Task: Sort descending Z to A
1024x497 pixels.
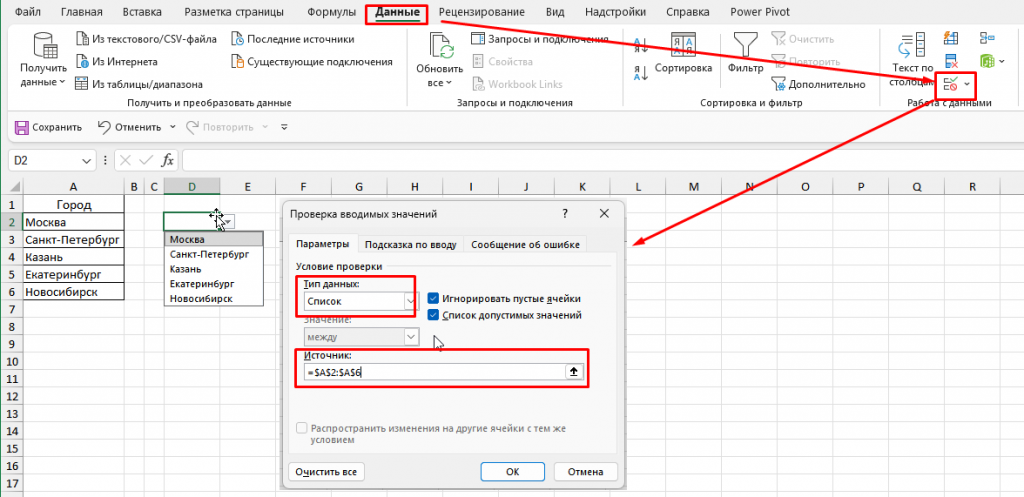Action: tap(641, 72)
